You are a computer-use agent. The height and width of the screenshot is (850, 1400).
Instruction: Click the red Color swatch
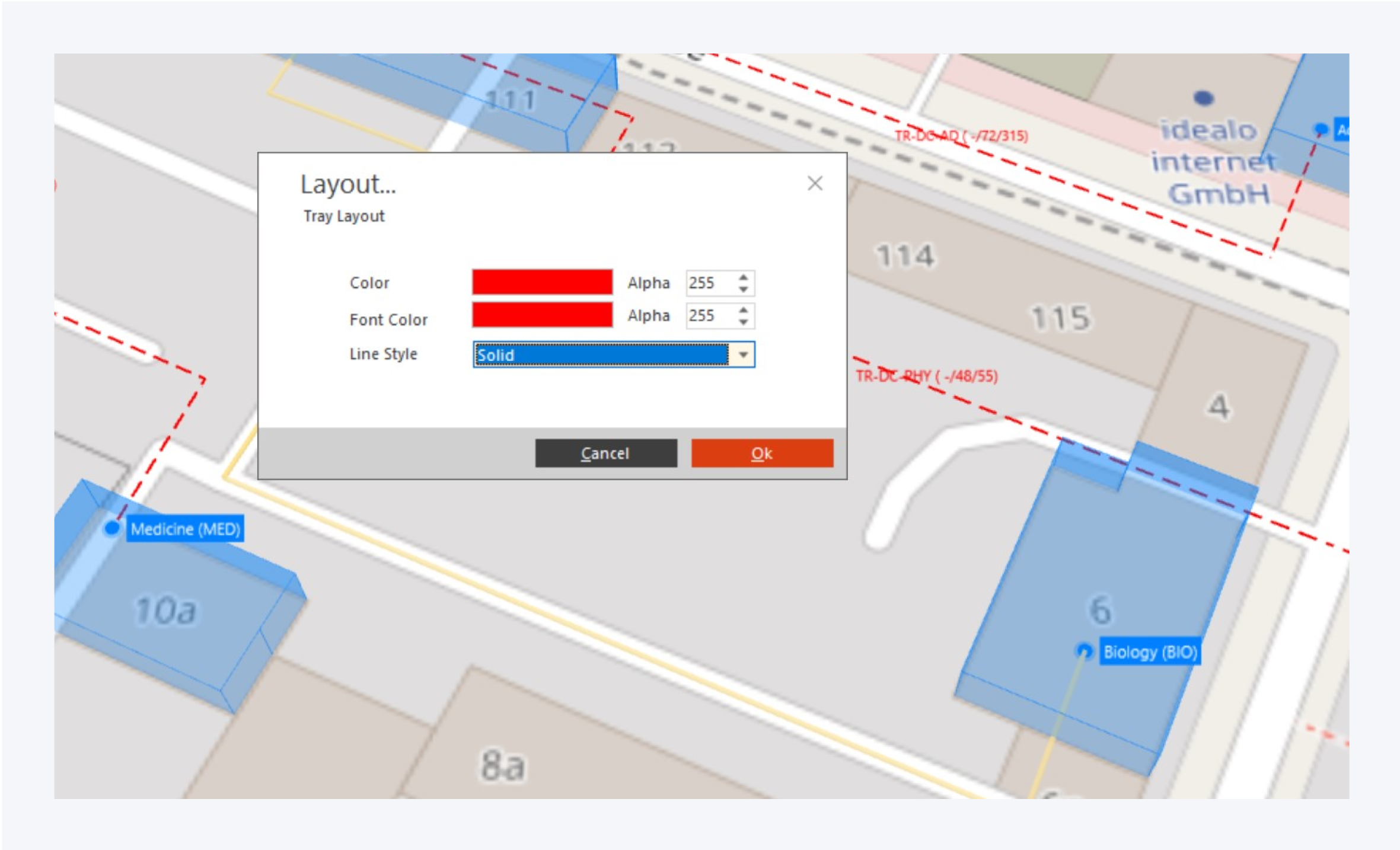coord(542,282)
